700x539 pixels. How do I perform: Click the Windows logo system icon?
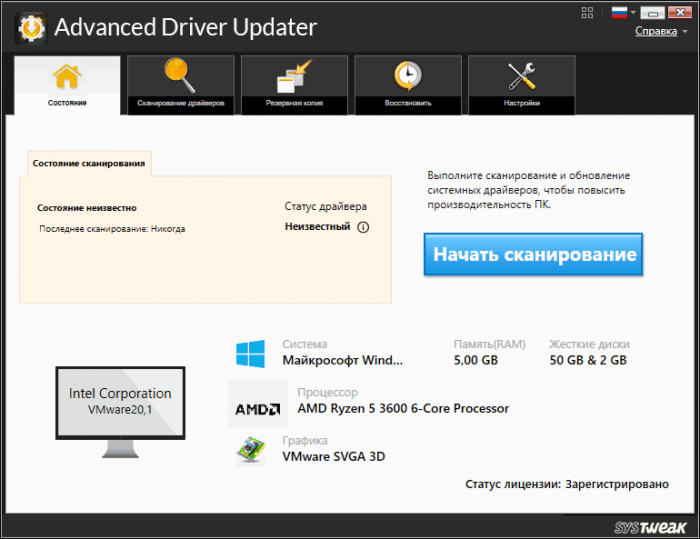pos(250,354)
